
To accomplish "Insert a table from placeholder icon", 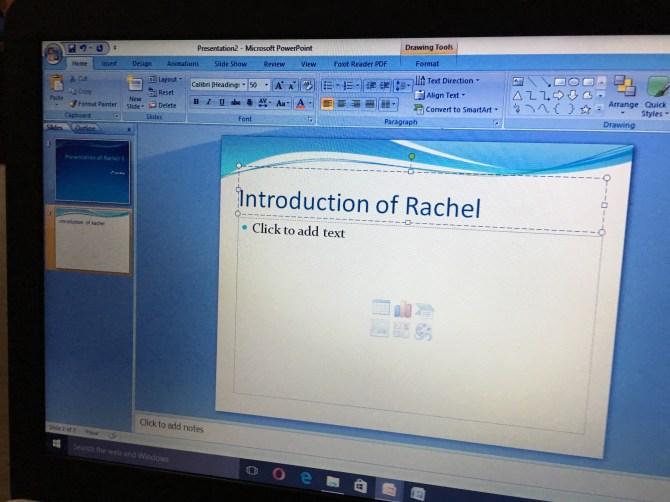I will click(381, 309).
